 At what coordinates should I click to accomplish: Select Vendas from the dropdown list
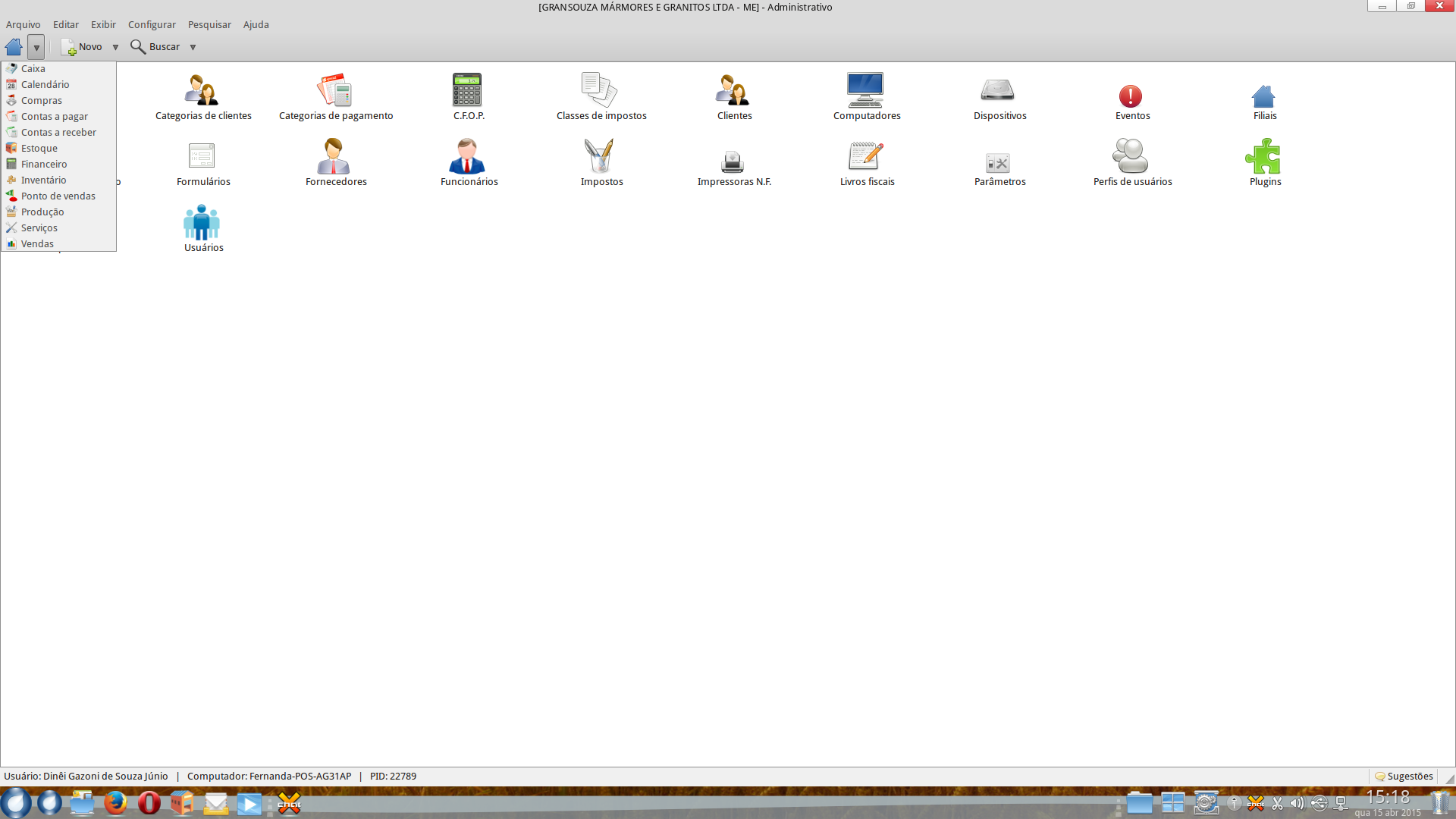click(x=58, y=244)
